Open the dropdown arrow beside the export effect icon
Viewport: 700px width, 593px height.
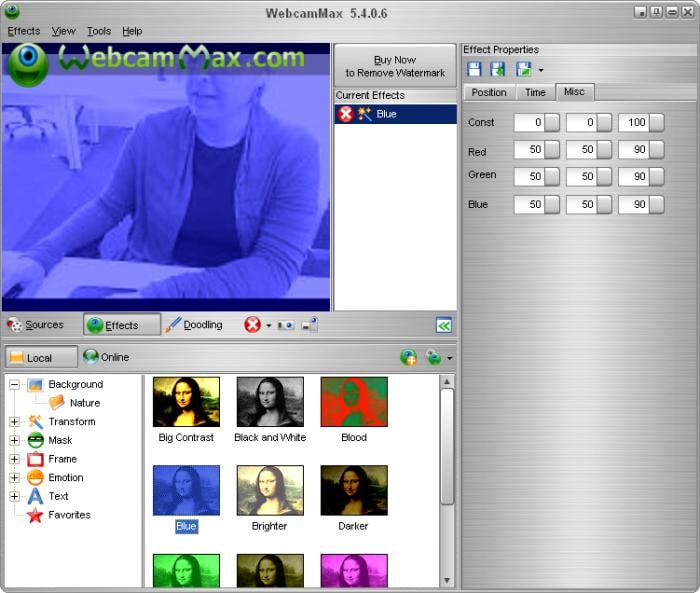(x=541, y=70)
